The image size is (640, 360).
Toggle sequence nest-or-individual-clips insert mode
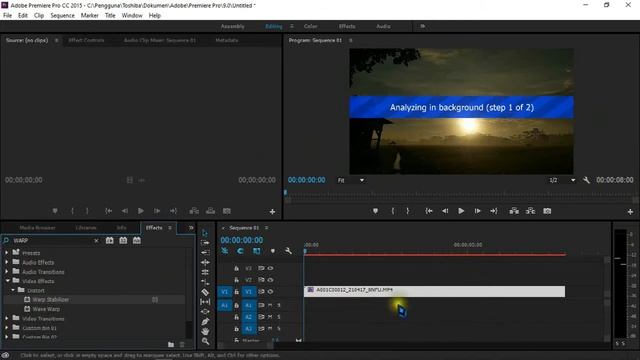[224, 251]
